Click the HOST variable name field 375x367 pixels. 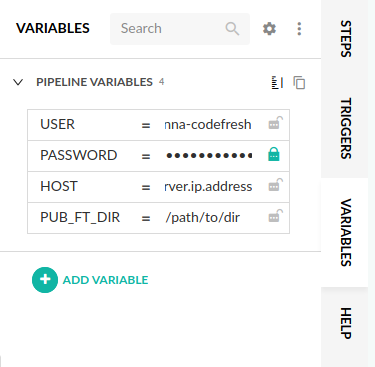pos(83,186)
